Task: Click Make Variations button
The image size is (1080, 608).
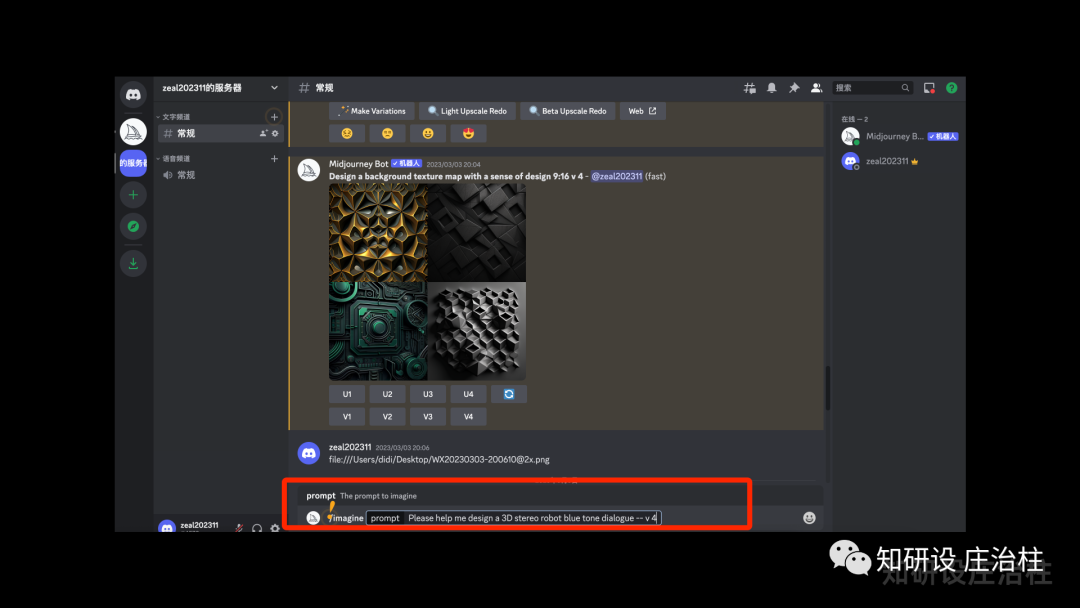Action: pos(372,111)
